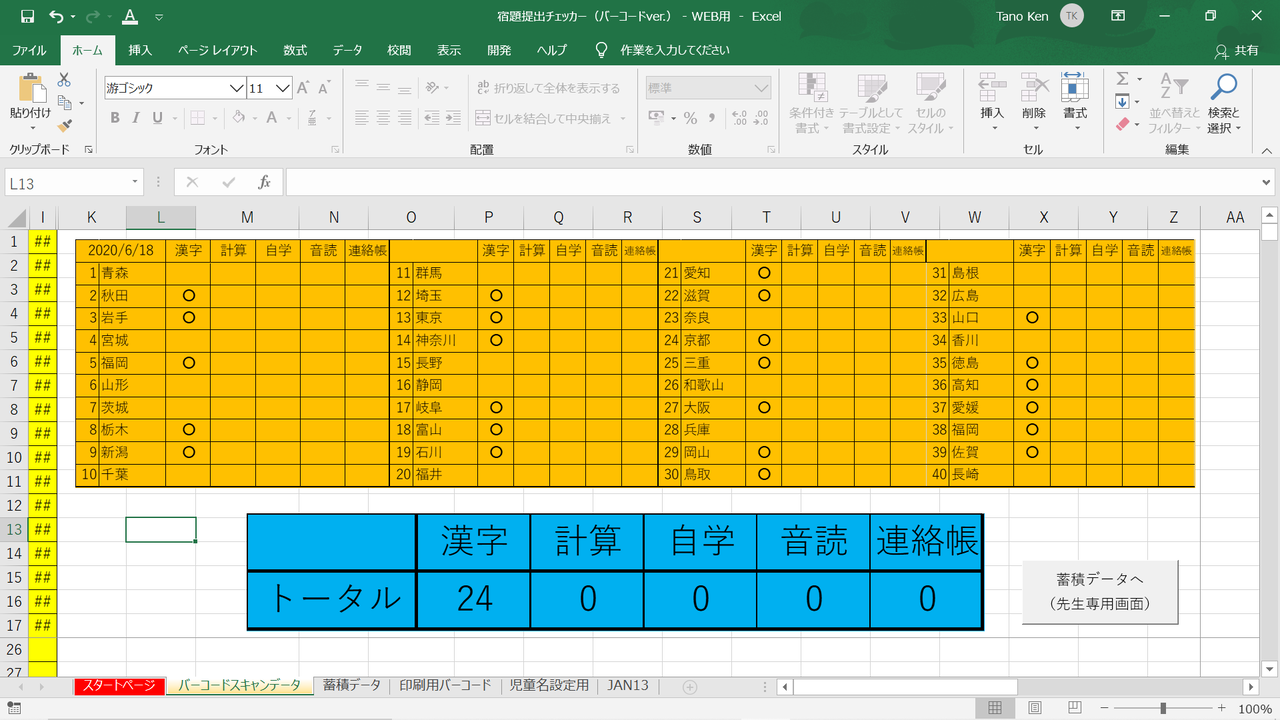The image size is (1280, 720).
Task: Click the Fill Color paint bucket
Action: [238, 118]
